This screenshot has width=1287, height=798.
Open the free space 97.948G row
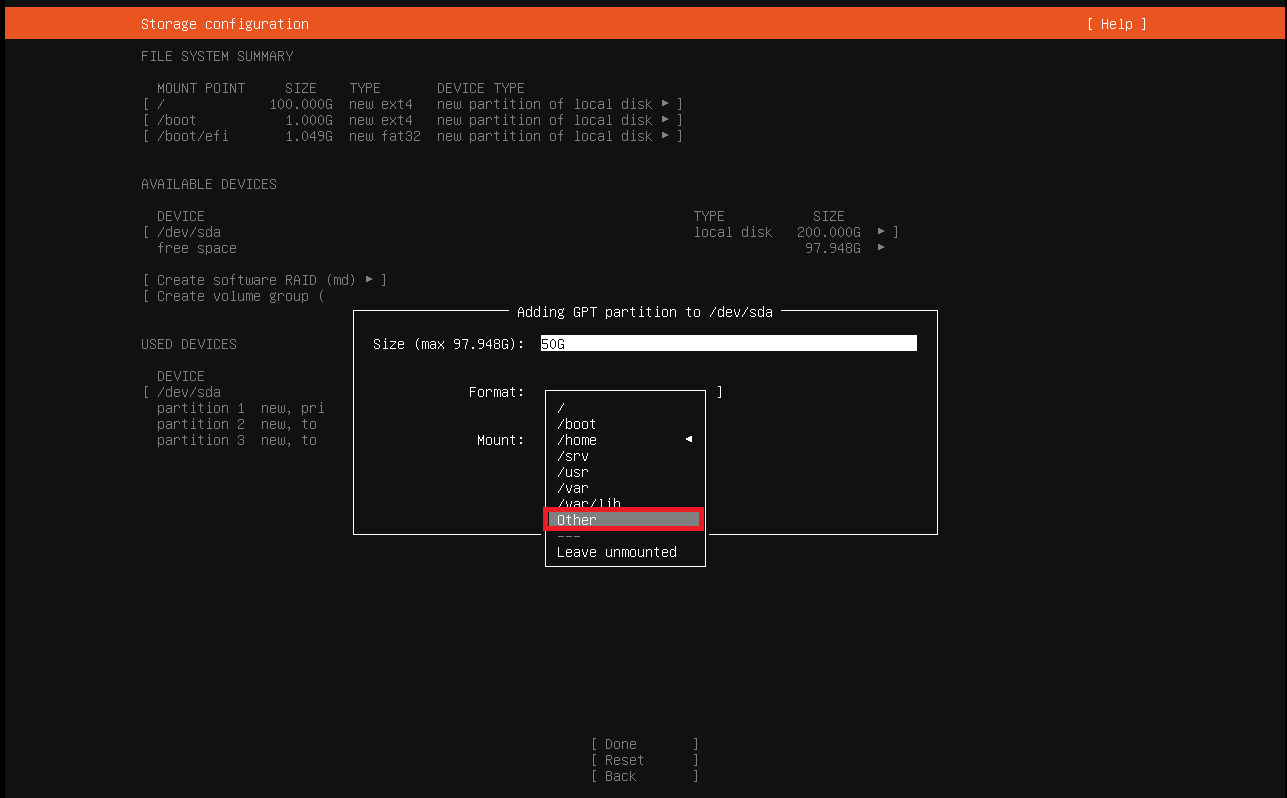click(521, 248)
